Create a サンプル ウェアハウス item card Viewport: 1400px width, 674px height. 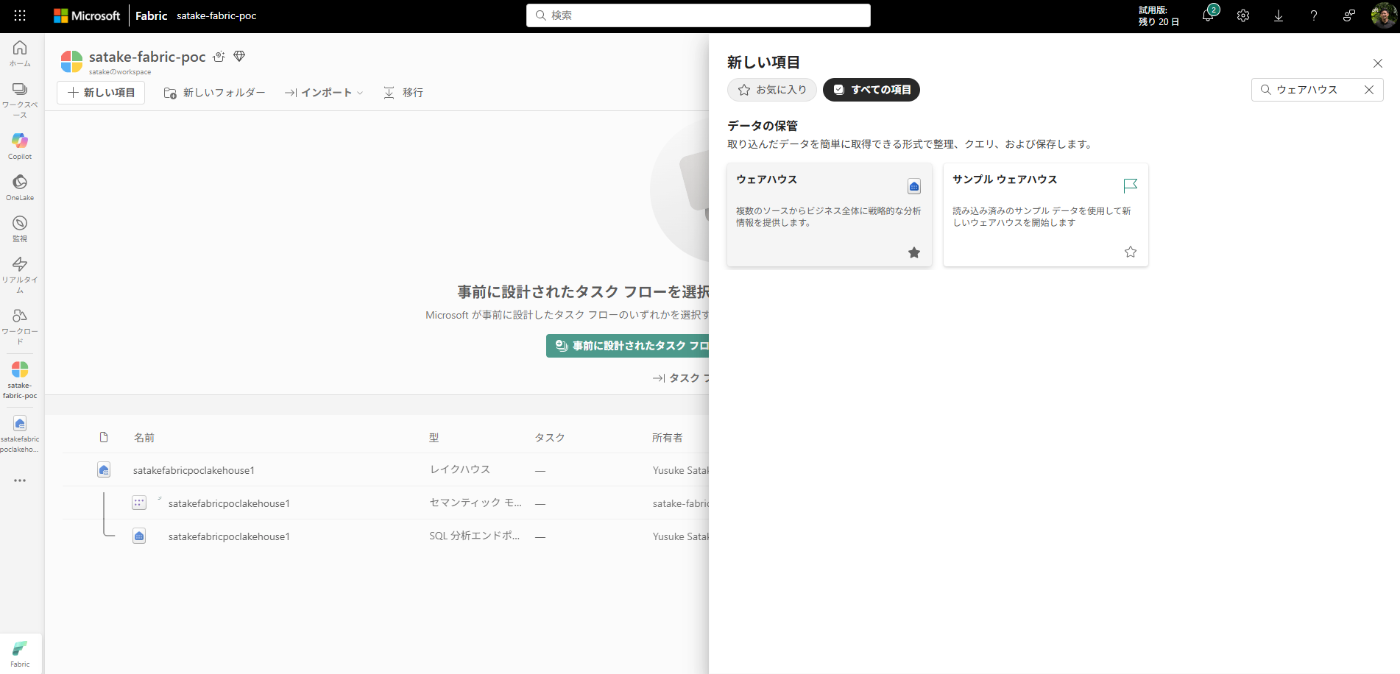coord(1045,215)
